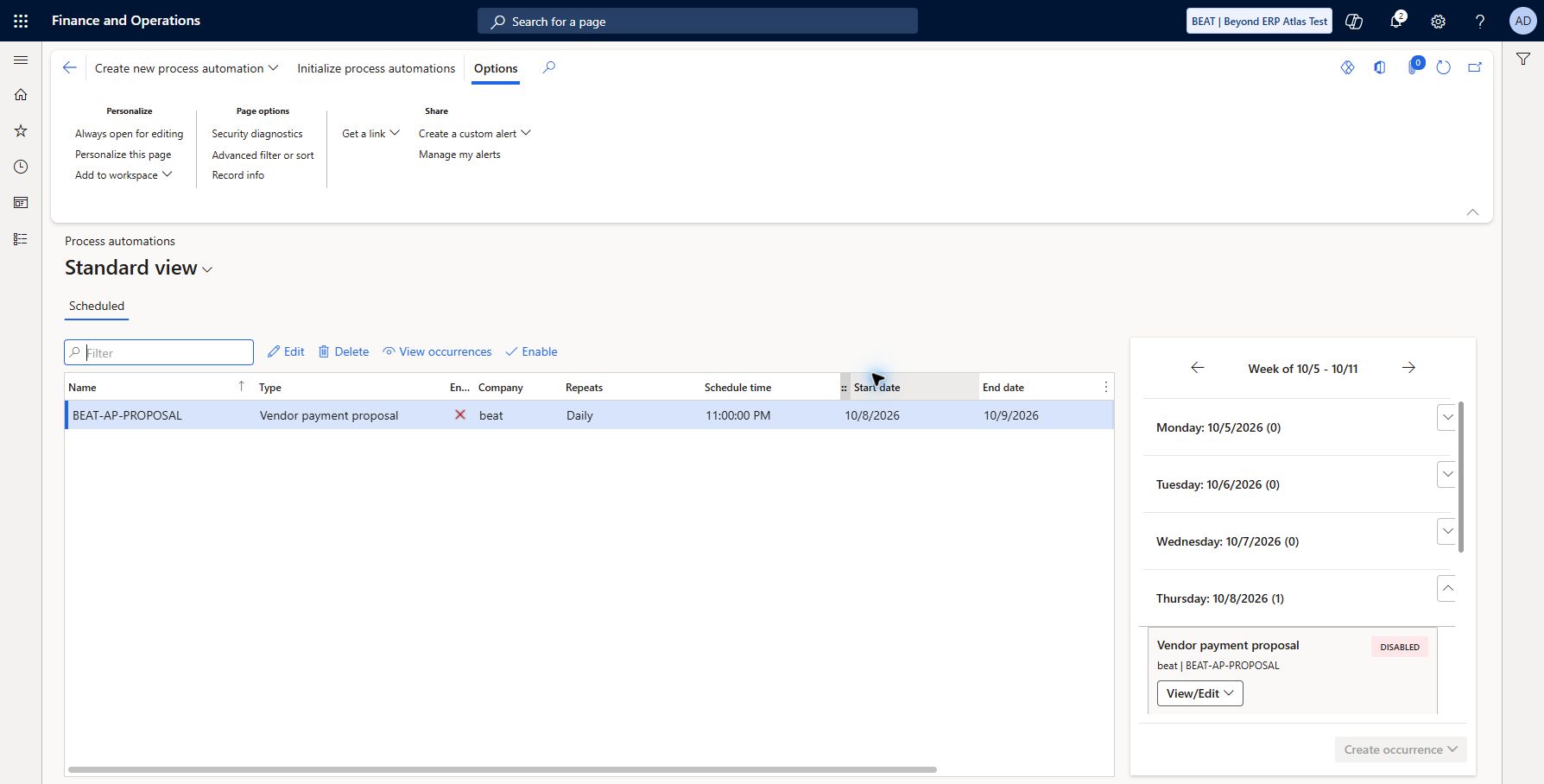Open Workspaces icon in sidebar
The image size is (1544, 784).
pos(21,203)
